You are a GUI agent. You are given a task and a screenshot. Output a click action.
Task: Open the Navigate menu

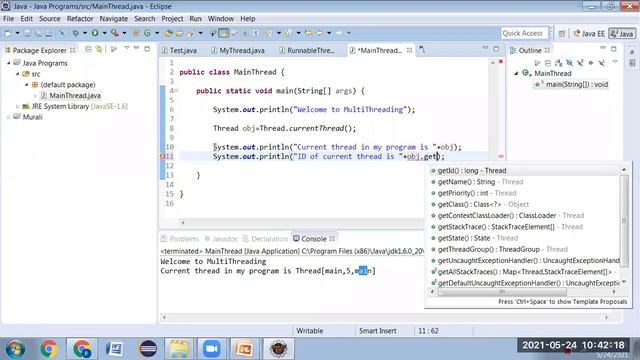coord(113,19)
